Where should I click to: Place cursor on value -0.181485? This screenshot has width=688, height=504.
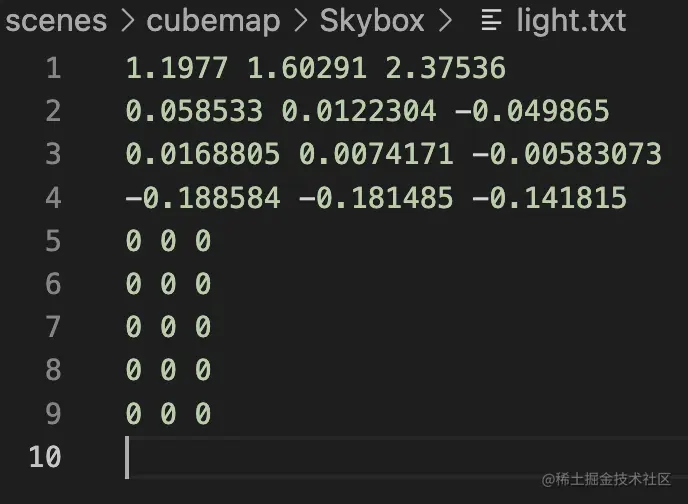(376, 197)
